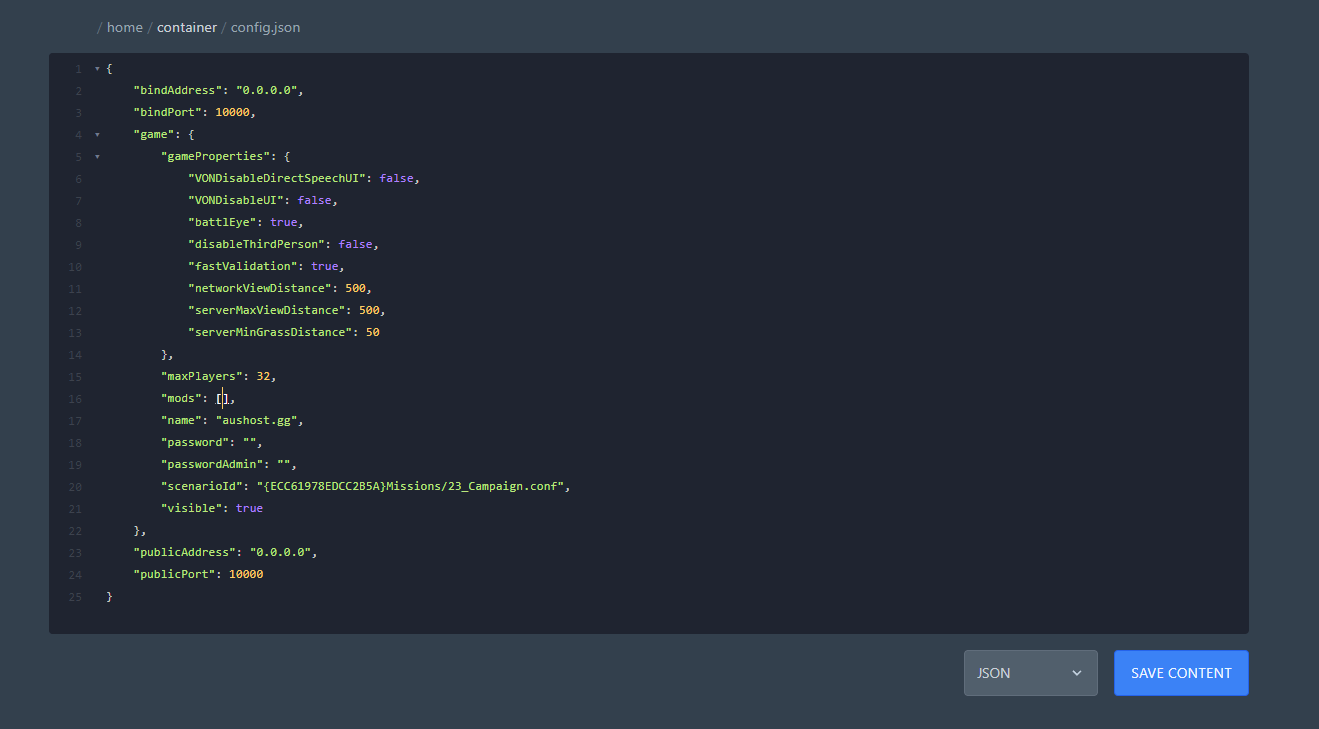
Task: Click the "battlEye" true value
Action: click(x=283, y=222)
